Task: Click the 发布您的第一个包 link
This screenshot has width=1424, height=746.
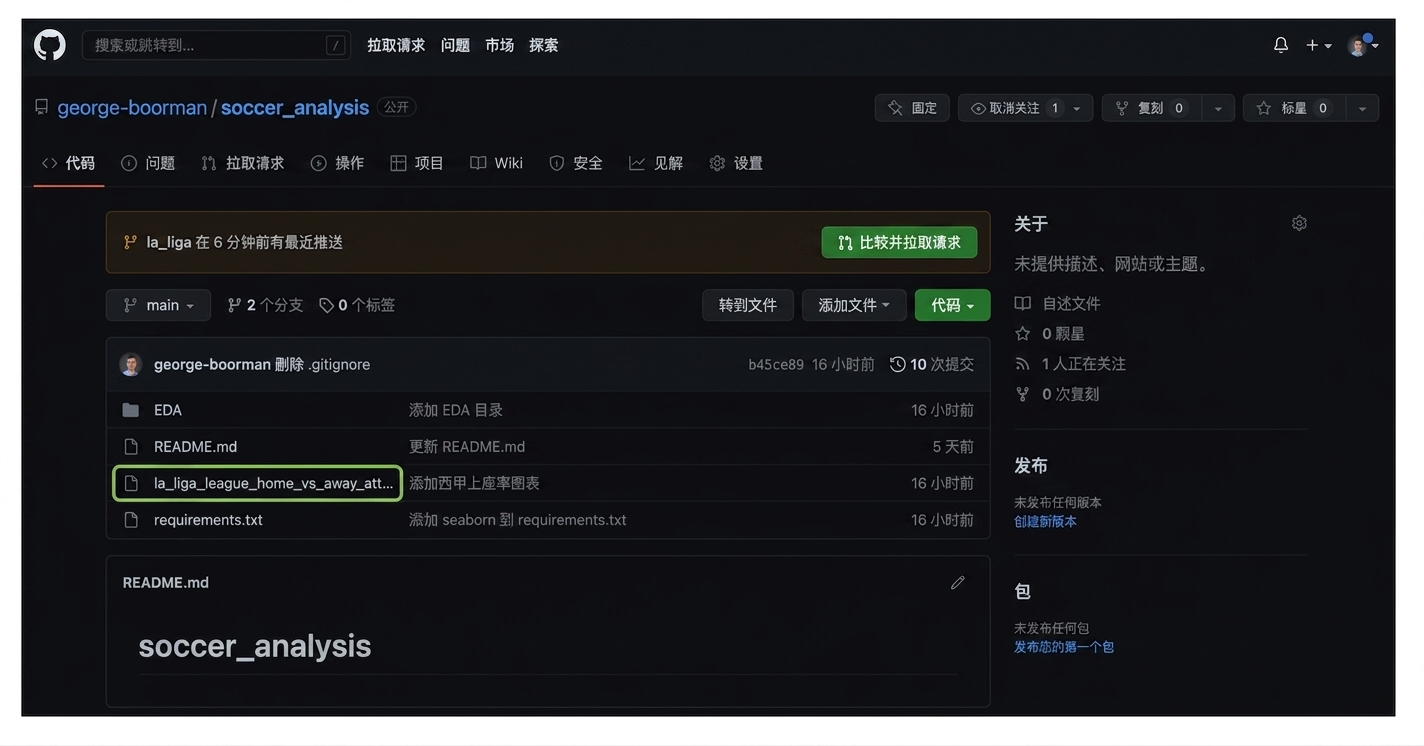Action: [1064, 647]
